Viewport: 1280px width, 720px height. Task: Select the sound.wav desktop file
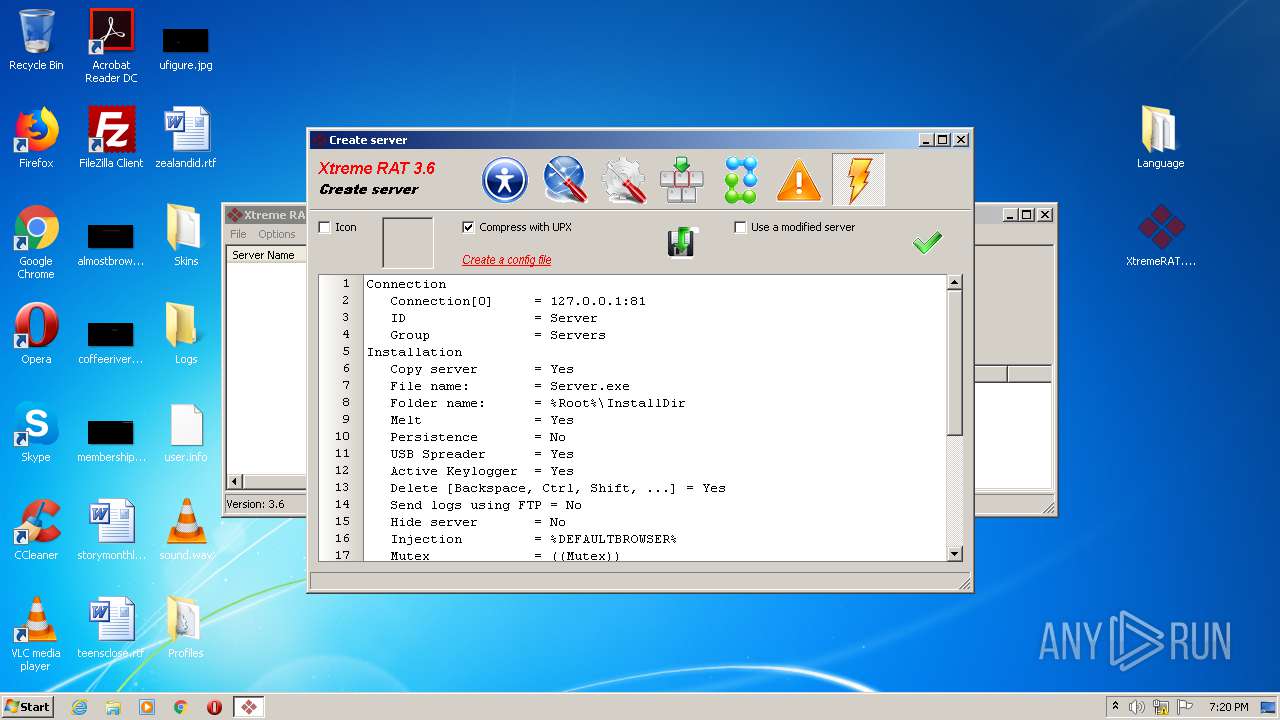click(186, 530)
